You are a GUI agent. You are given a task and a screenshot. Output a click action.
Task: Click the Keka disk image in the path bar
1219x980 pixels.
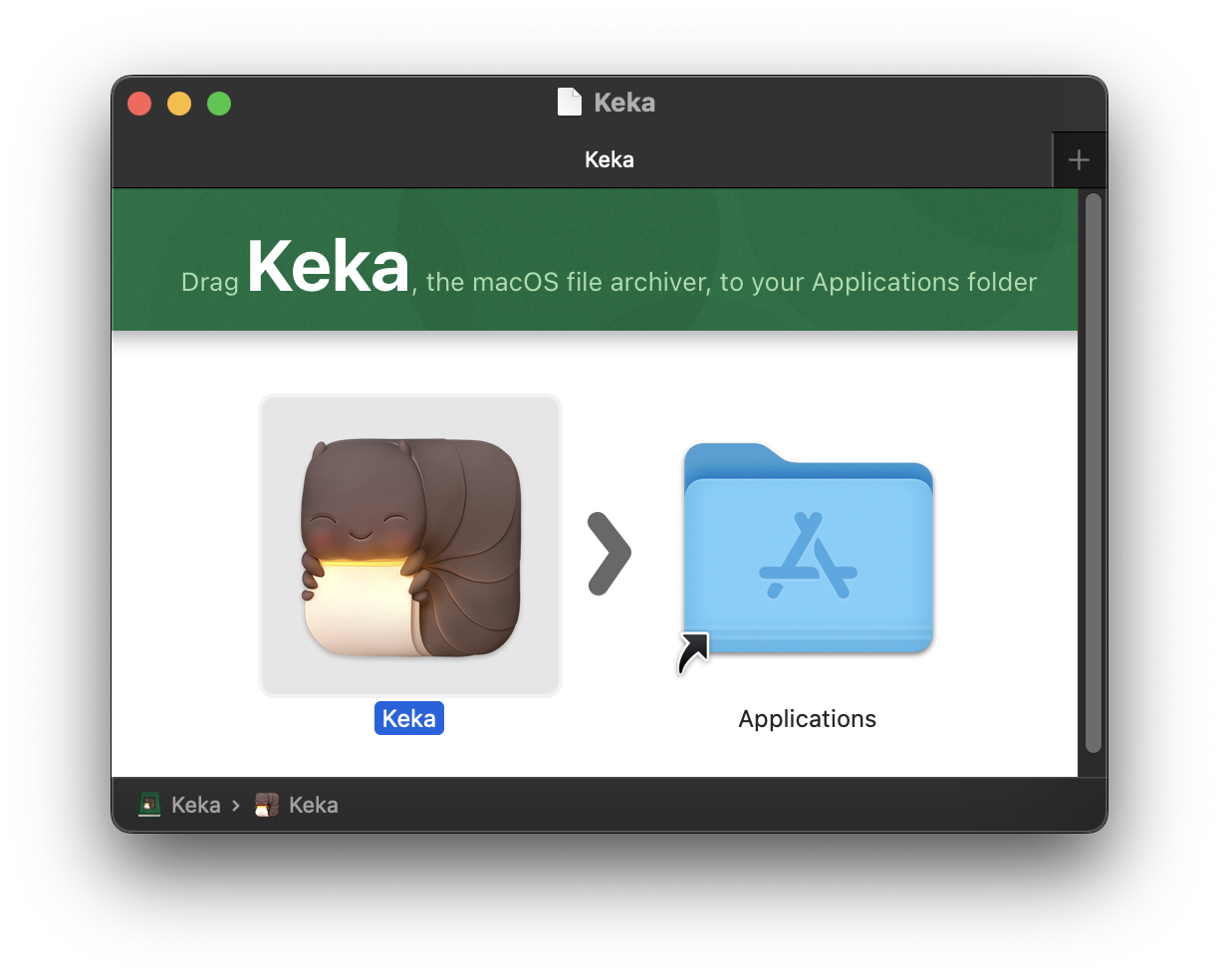(180, 805)
